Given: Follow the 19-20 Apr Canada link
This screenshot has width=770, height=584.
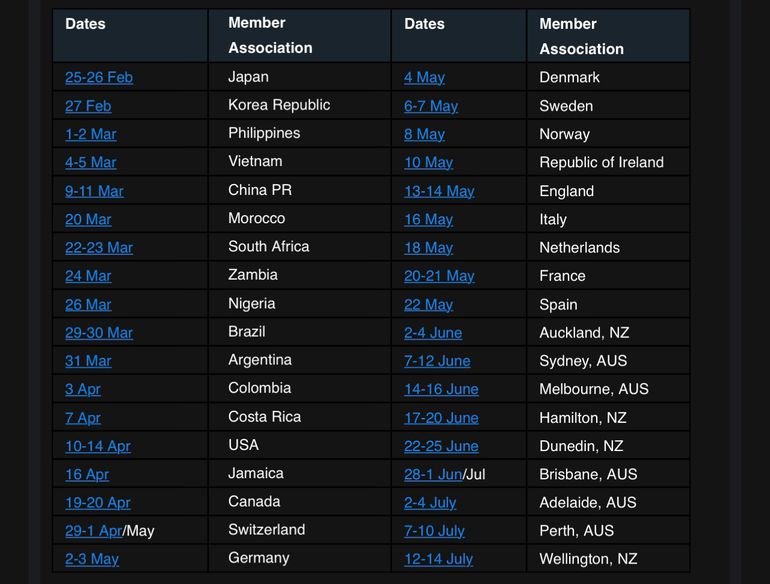Looking at the screenshot, I should 97,503.
